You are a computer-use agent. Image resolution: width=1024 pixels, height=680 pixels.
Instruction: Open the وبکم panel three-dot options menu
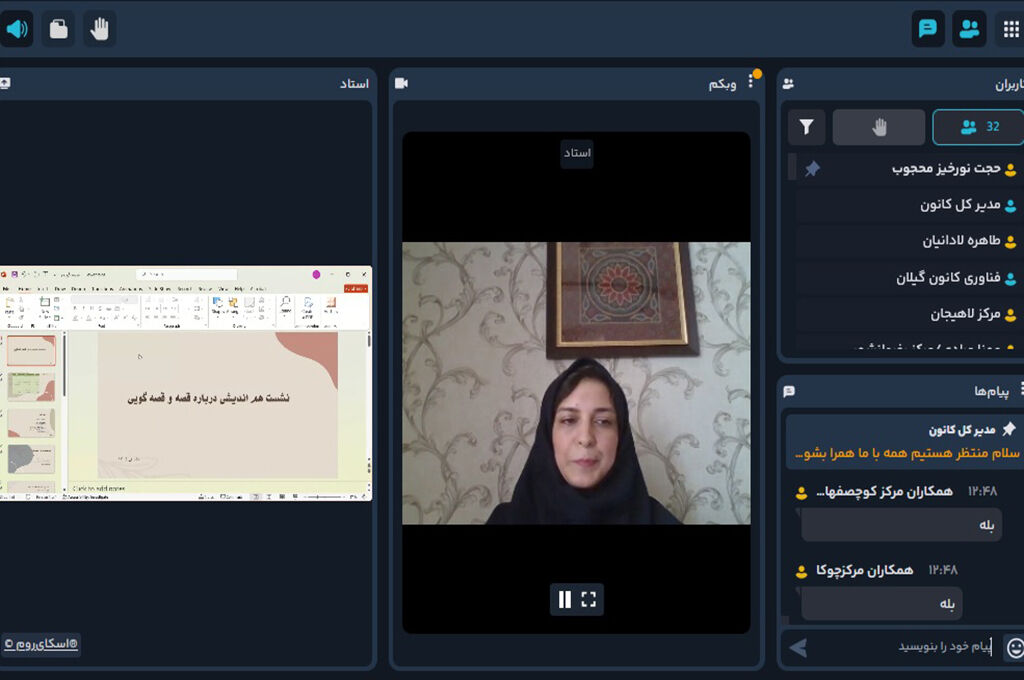click(x=751, y=83)
